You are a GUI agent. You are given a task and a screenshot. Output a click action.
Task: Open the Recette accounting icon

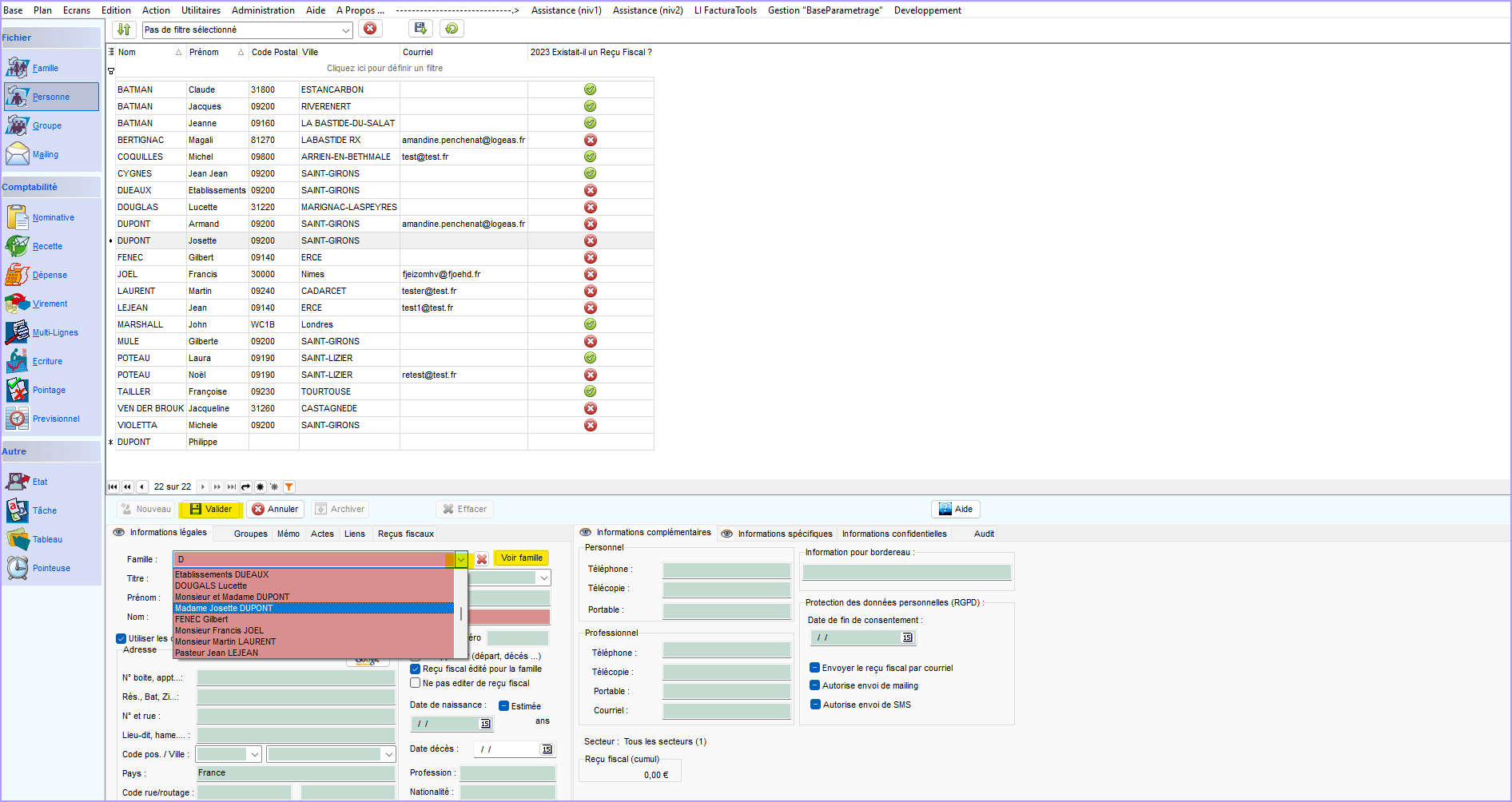pos(18,246)
